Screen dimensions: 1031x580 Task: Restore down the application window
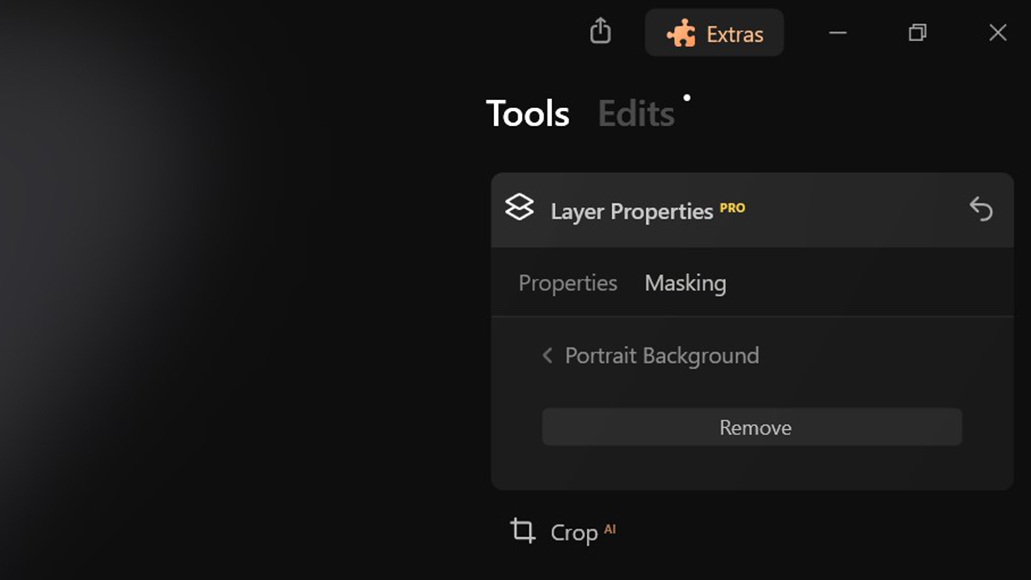[x=918, y=32]
